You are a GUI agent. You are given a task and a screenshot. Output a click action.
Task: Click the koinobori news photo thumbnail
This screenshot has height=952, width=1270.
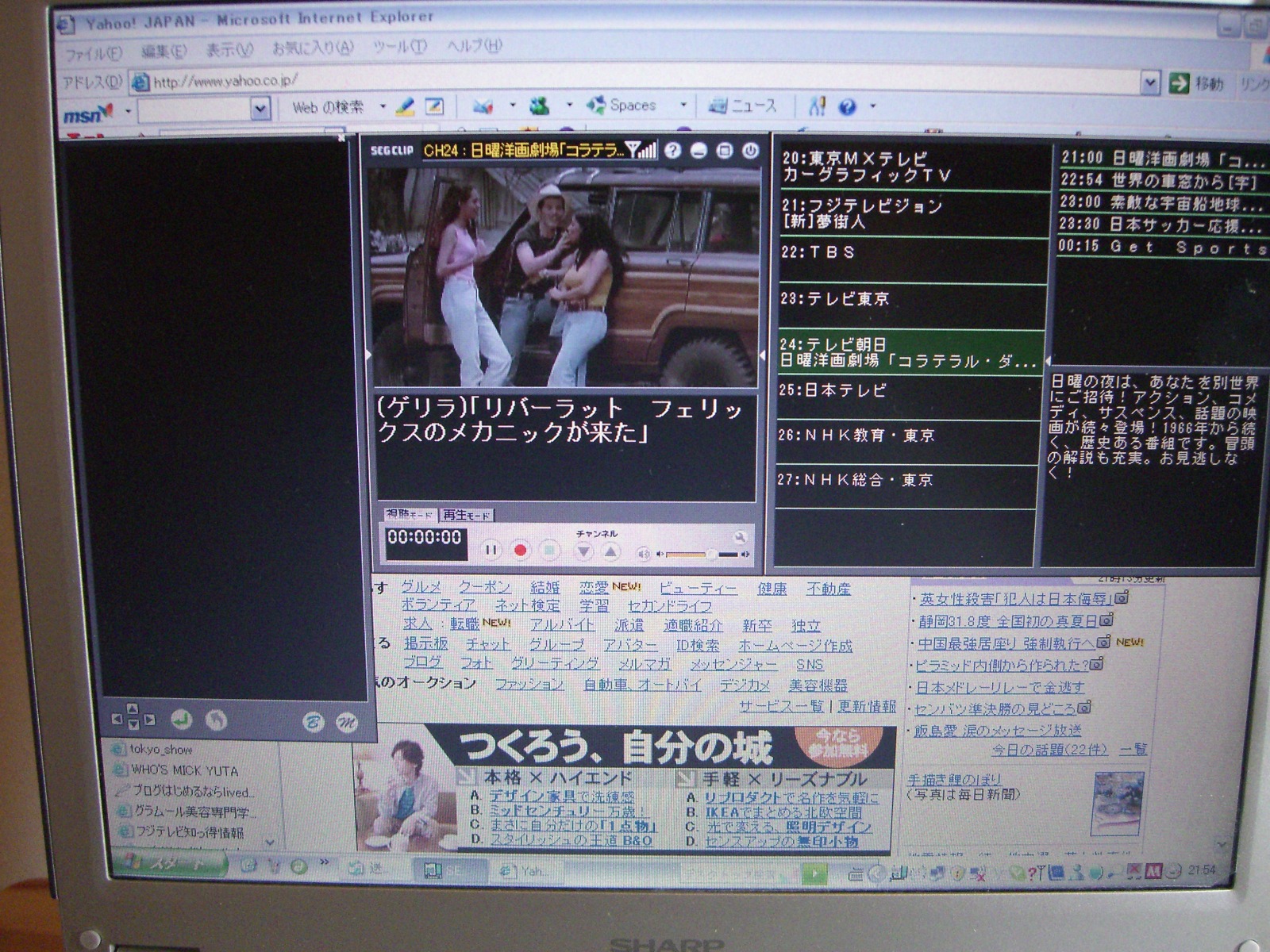coord(1118,804)
